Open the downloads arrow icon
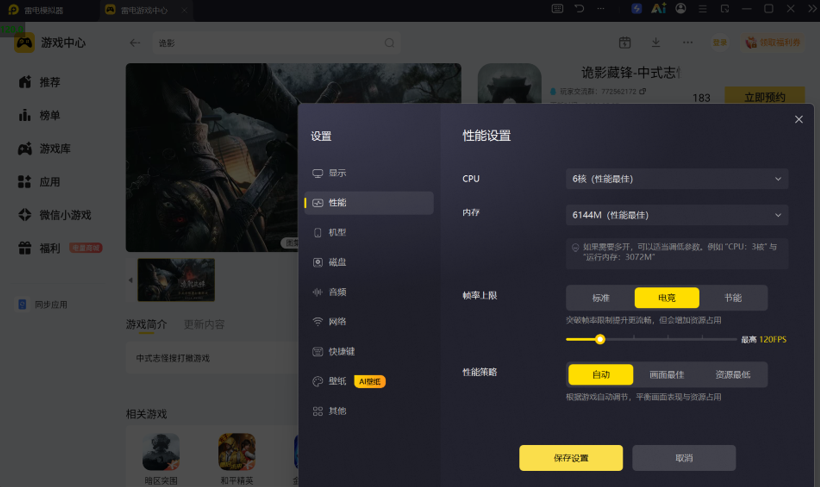The width and height of the screenshot is (820, 487). click(656, 42)
